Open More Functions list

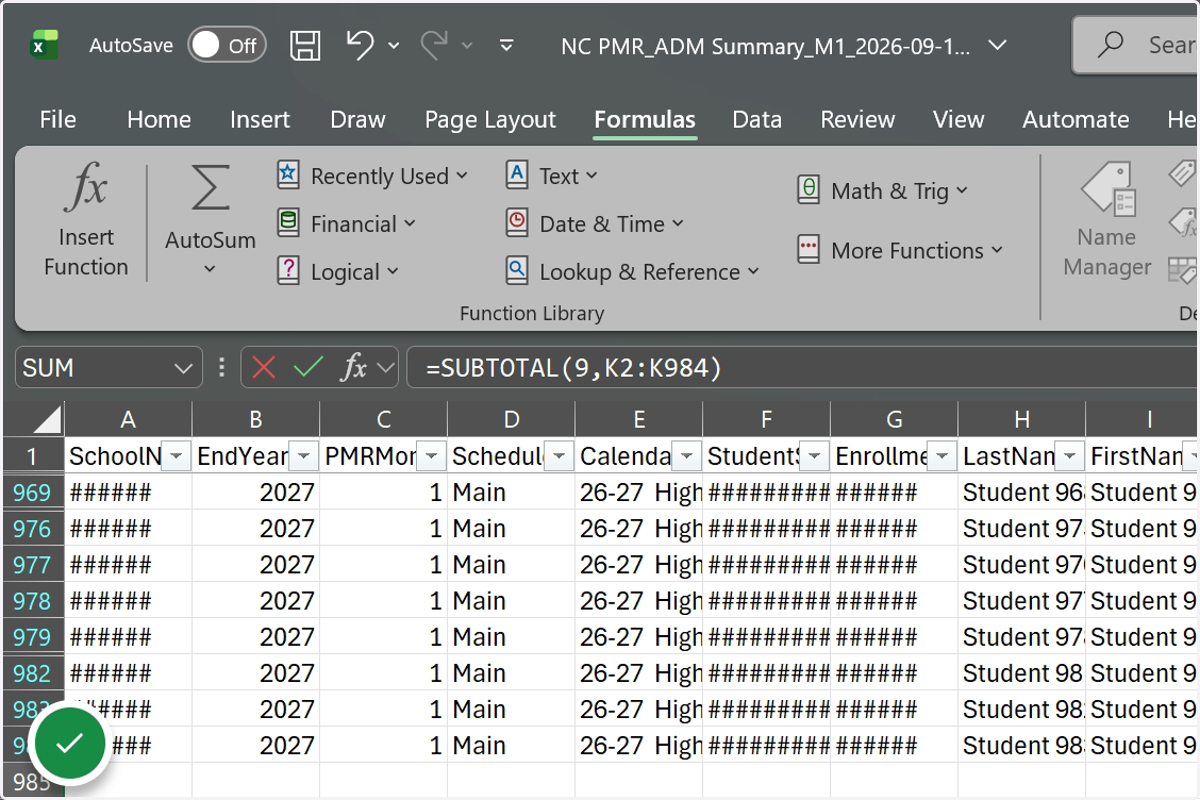[x=900, y=251]
